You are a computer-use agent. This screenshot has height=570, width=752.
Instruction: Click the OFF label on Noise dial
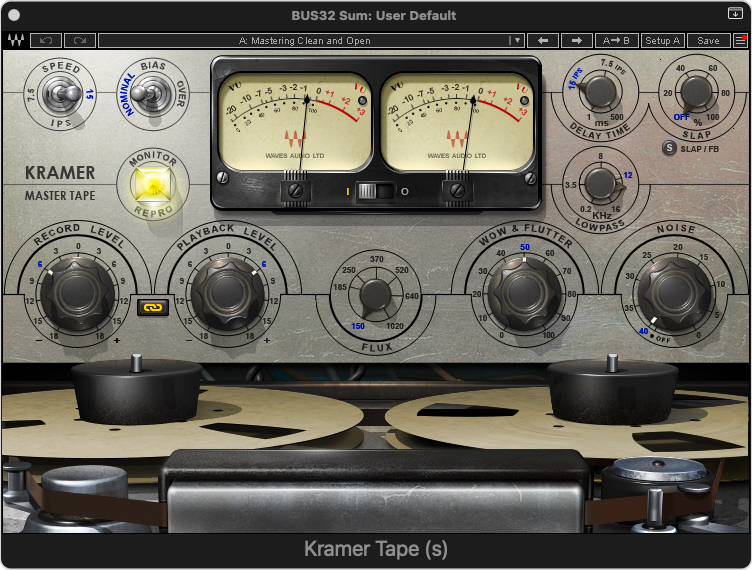click(x=663, y=339)
